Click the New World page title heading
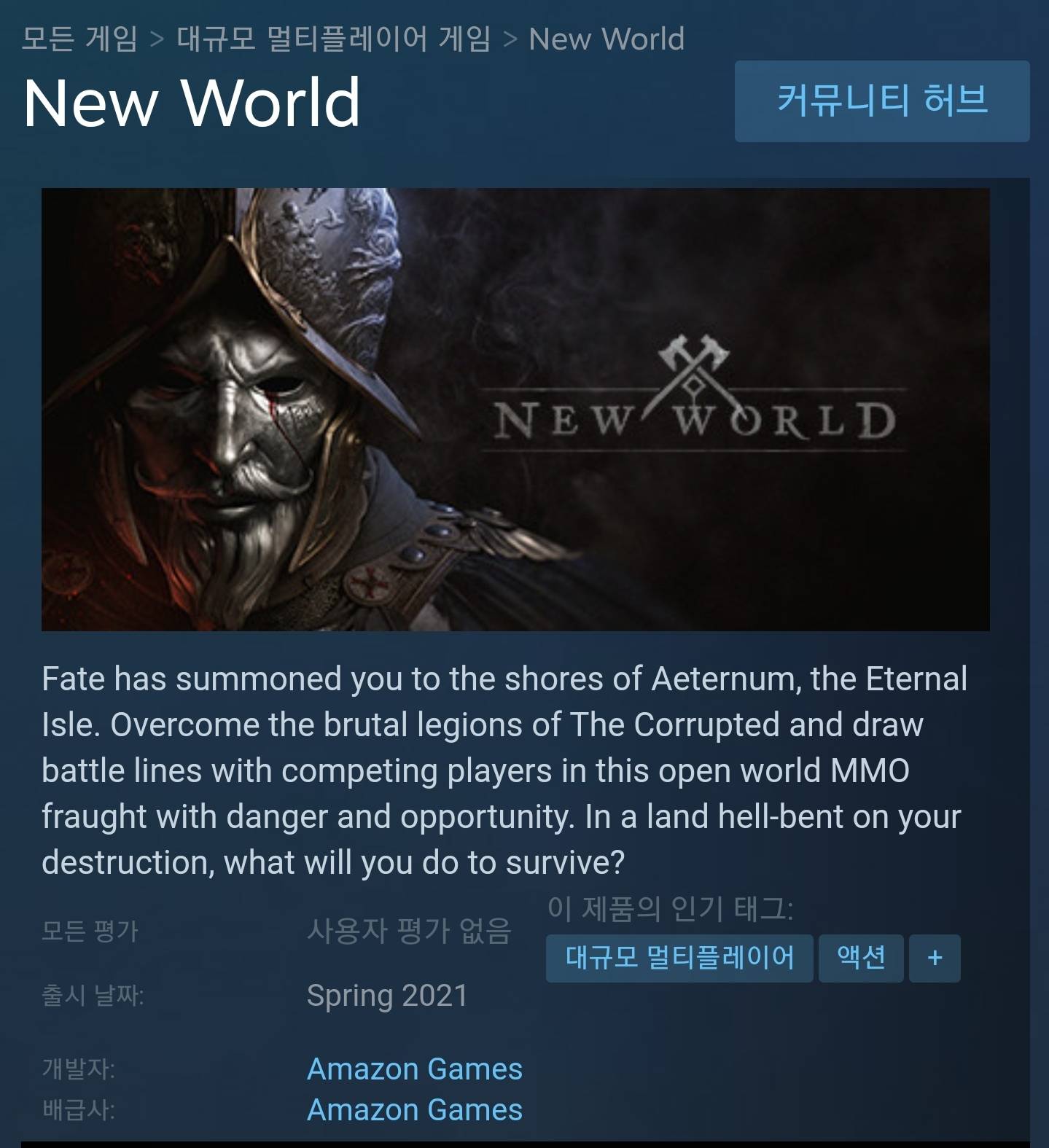The width and height of the screenshot is (1049, 1148). [x=192, y=102]
